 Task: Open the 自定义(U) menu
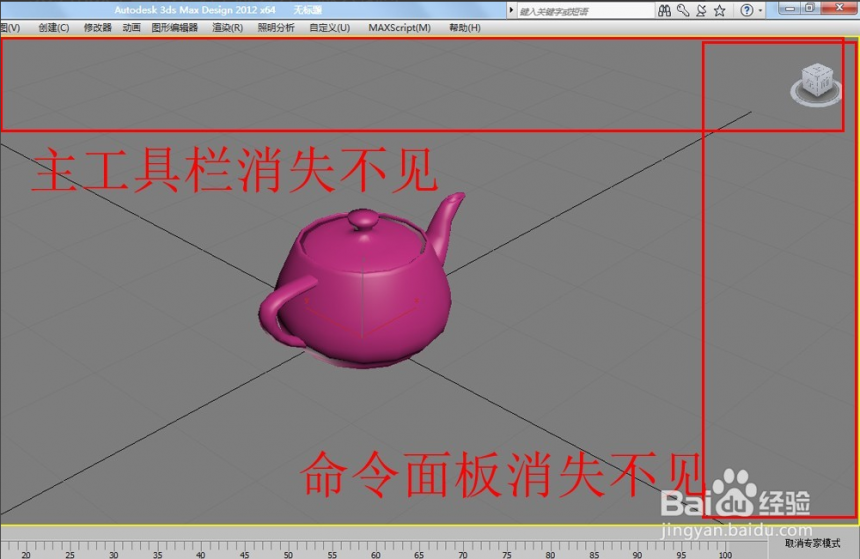(330, 27)
